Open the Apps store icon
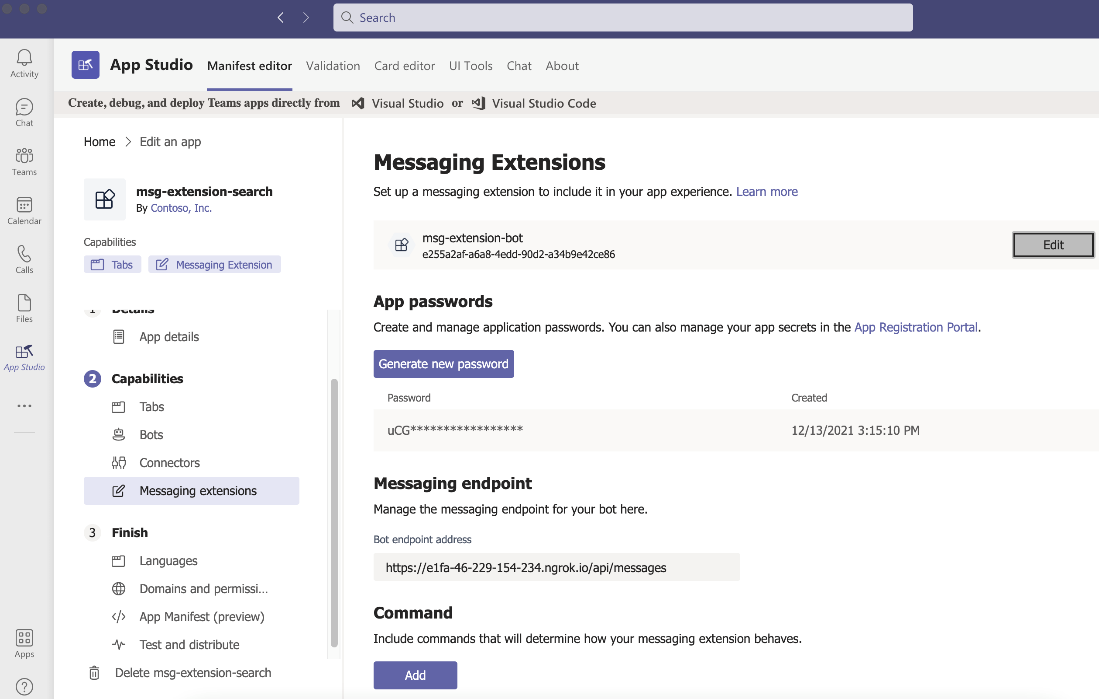 tap(24, 637)
